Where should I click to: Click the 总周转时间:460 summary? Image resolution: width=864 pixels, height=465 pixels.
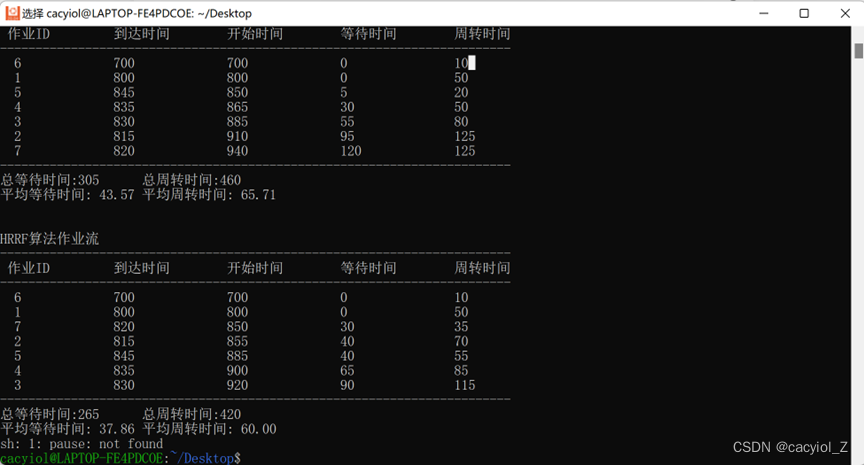[x=192, y=180]
